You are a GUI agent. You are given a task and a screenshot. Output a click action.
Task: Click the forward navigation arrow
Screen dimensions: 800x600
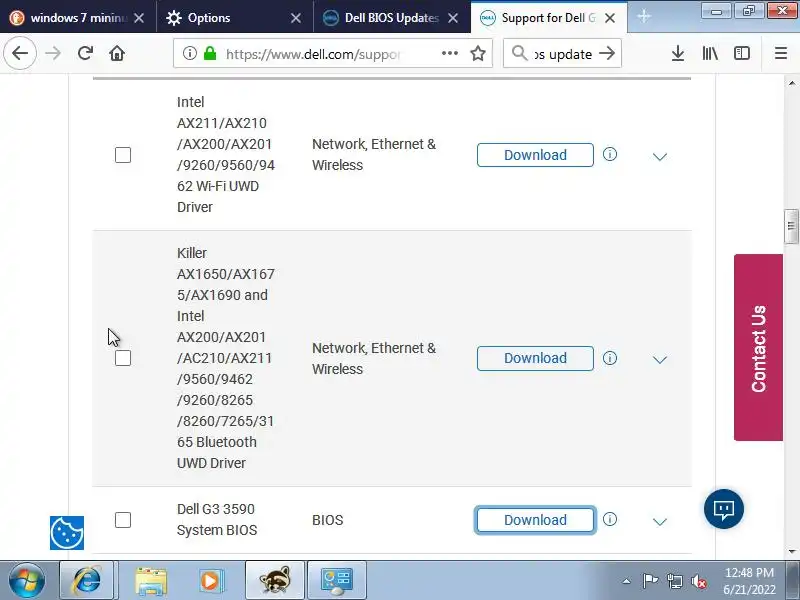tap(53, 53)
